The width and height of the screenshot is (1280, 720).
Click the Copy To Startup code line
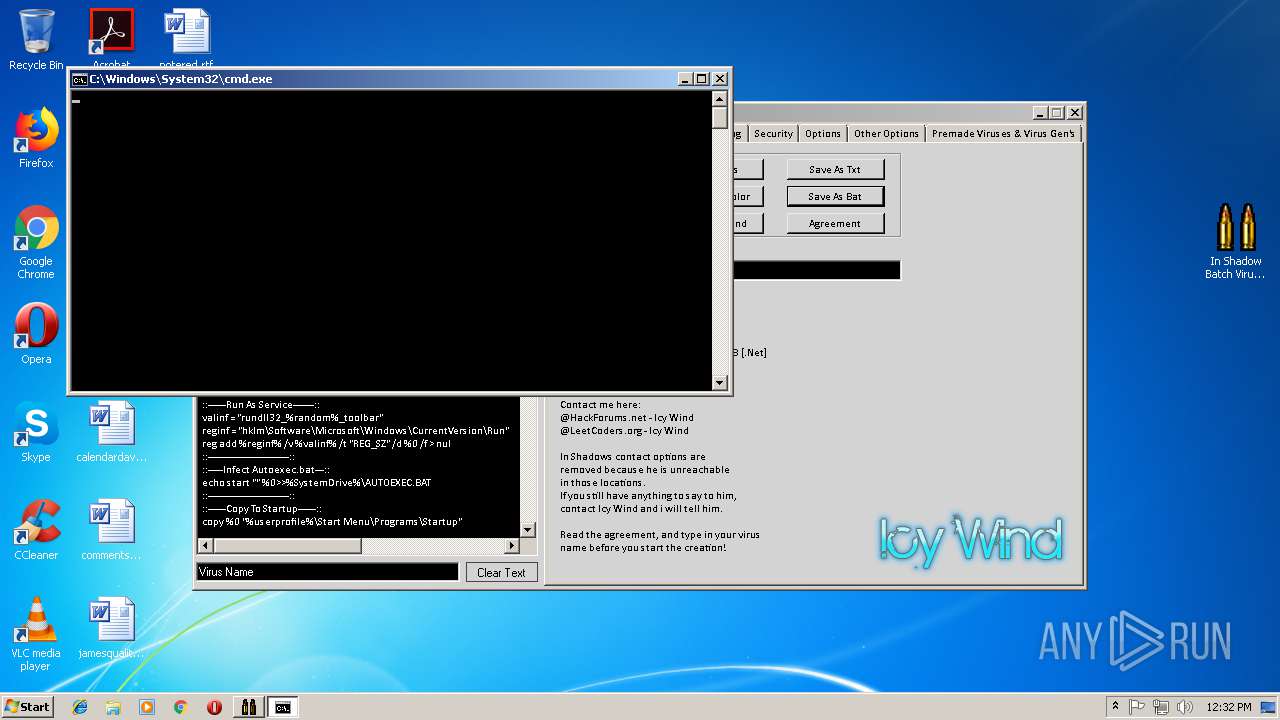click(x=261, y=509)
